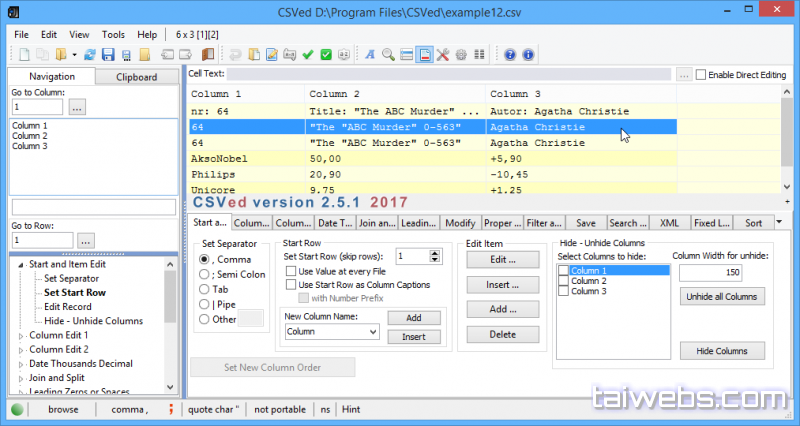Open the XML tab
Screen dimensions: 800x426
click(x=669, y=223)
